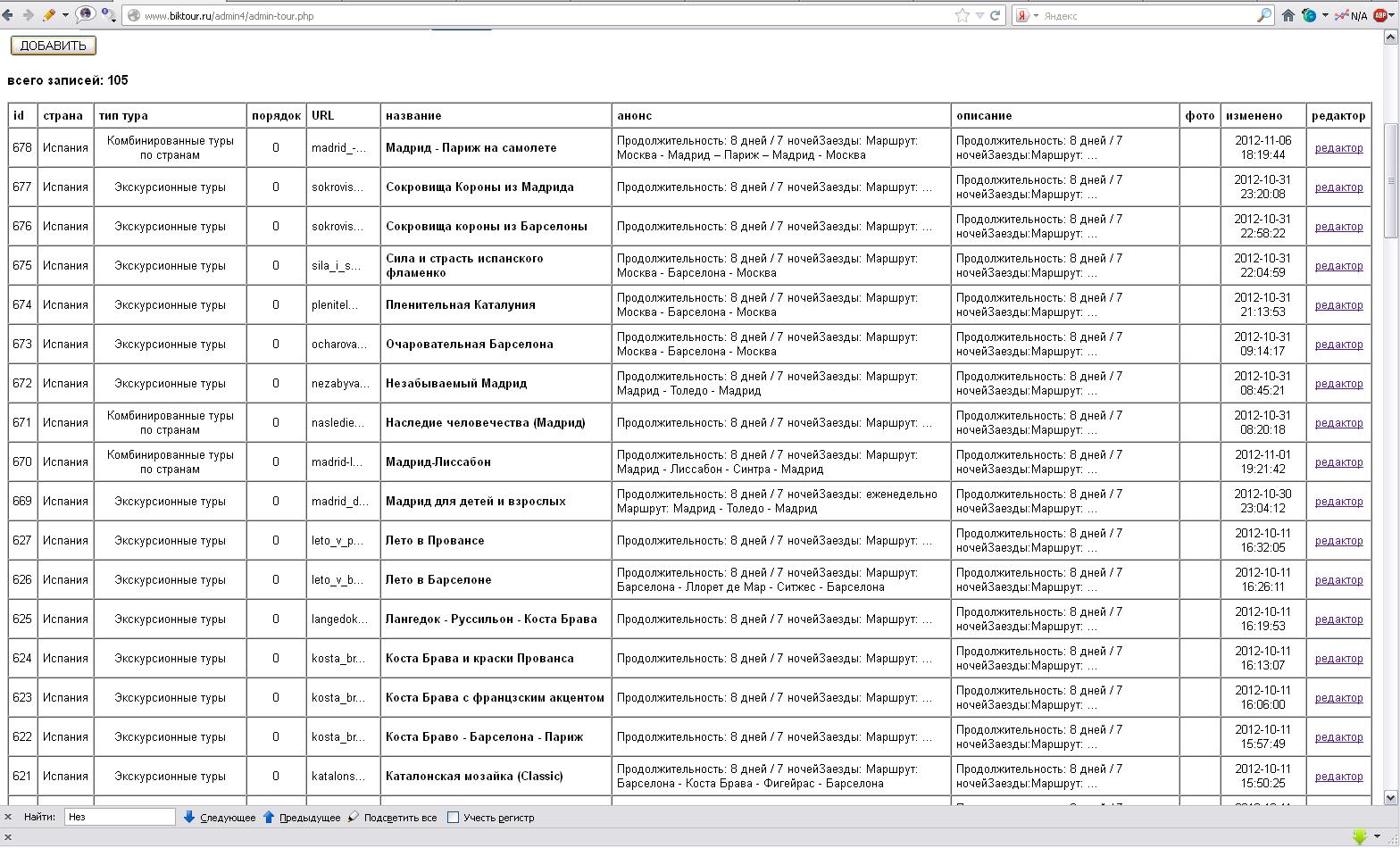Toggle the Учесть регистр checkbox

click(453, 818)
